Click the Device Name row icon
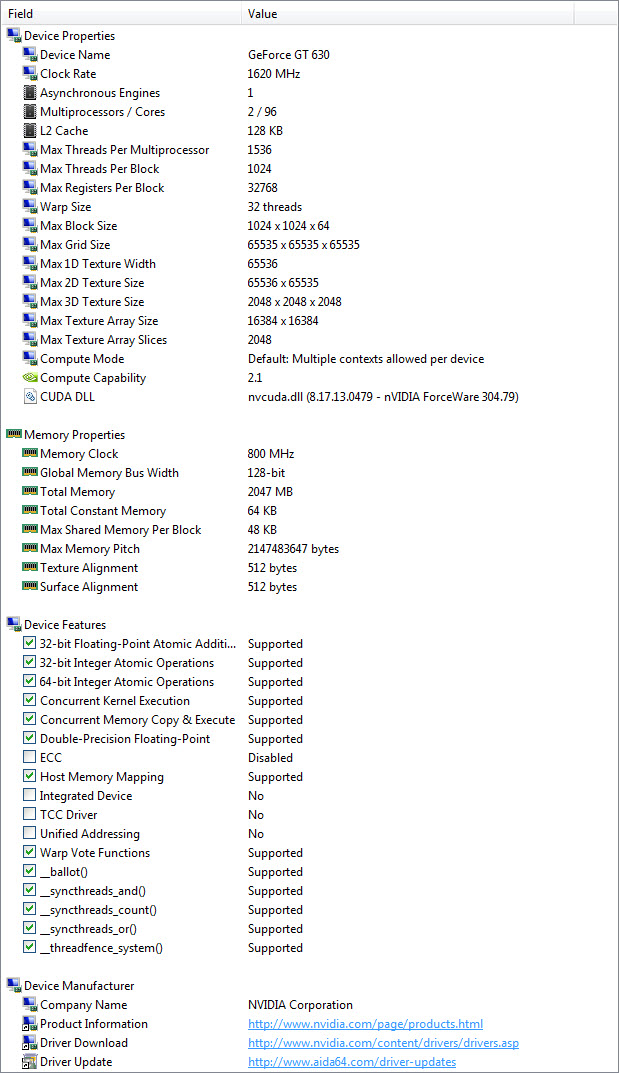 (x=29, y=54)
